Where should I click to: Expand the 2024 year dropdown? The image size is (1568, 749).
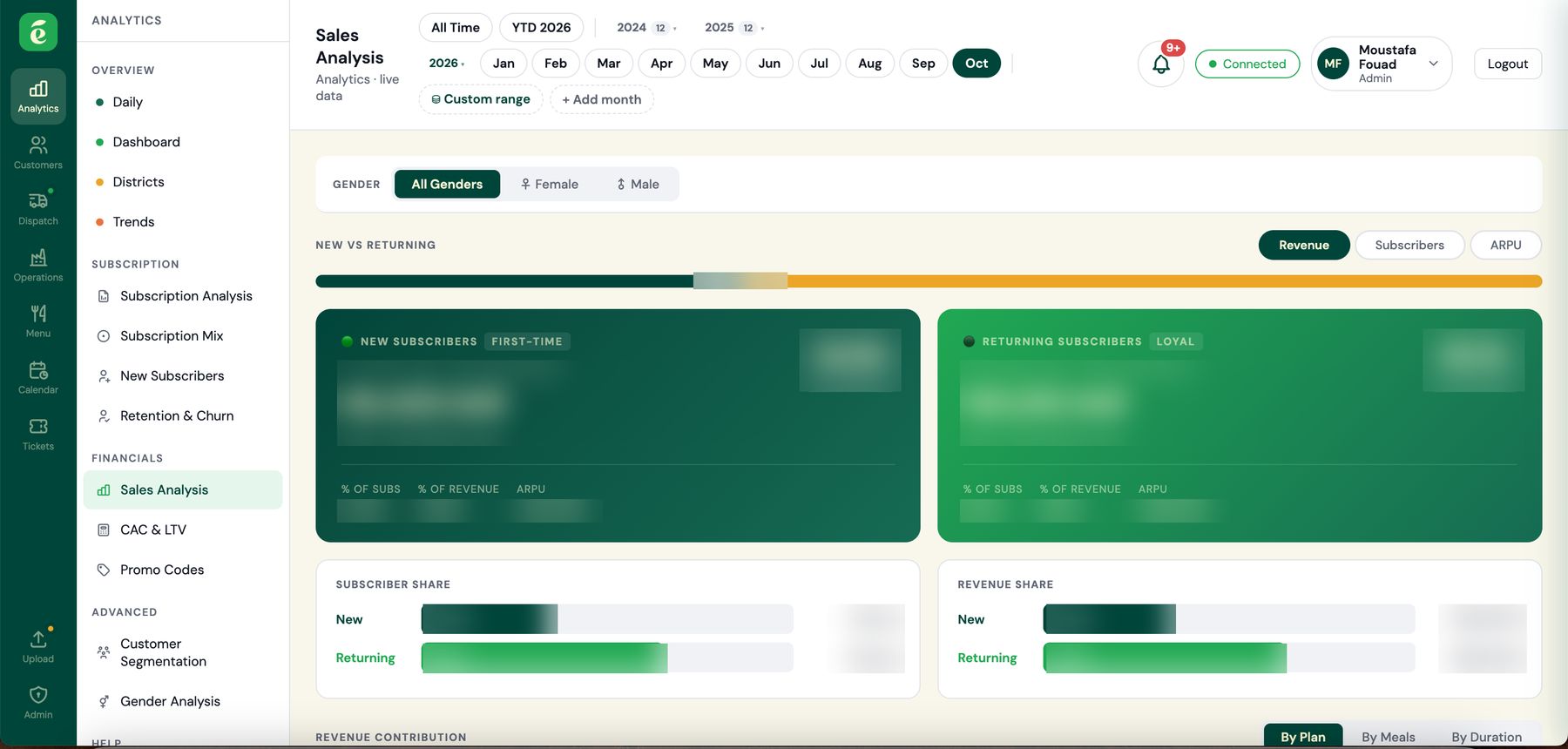tap(646, 28)
